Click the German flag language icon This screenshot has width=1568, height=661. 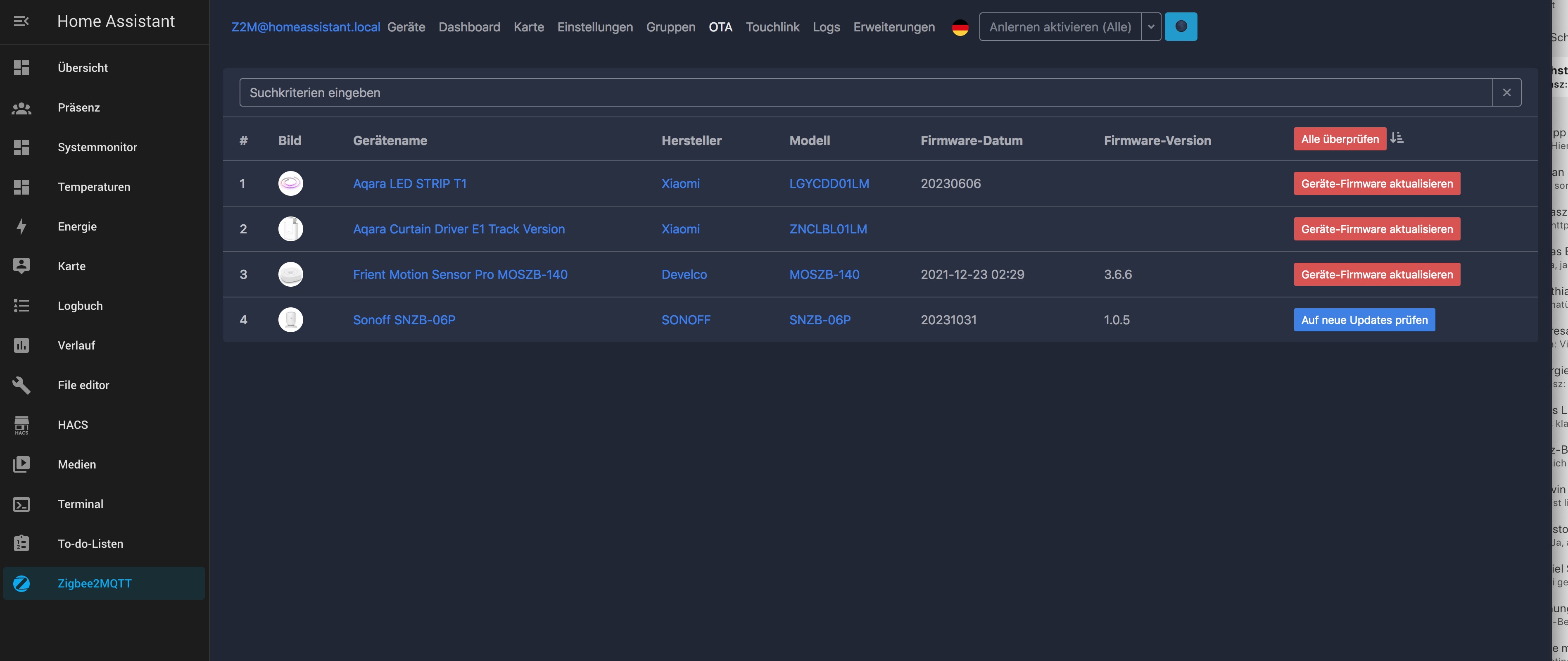click(960, 27)
